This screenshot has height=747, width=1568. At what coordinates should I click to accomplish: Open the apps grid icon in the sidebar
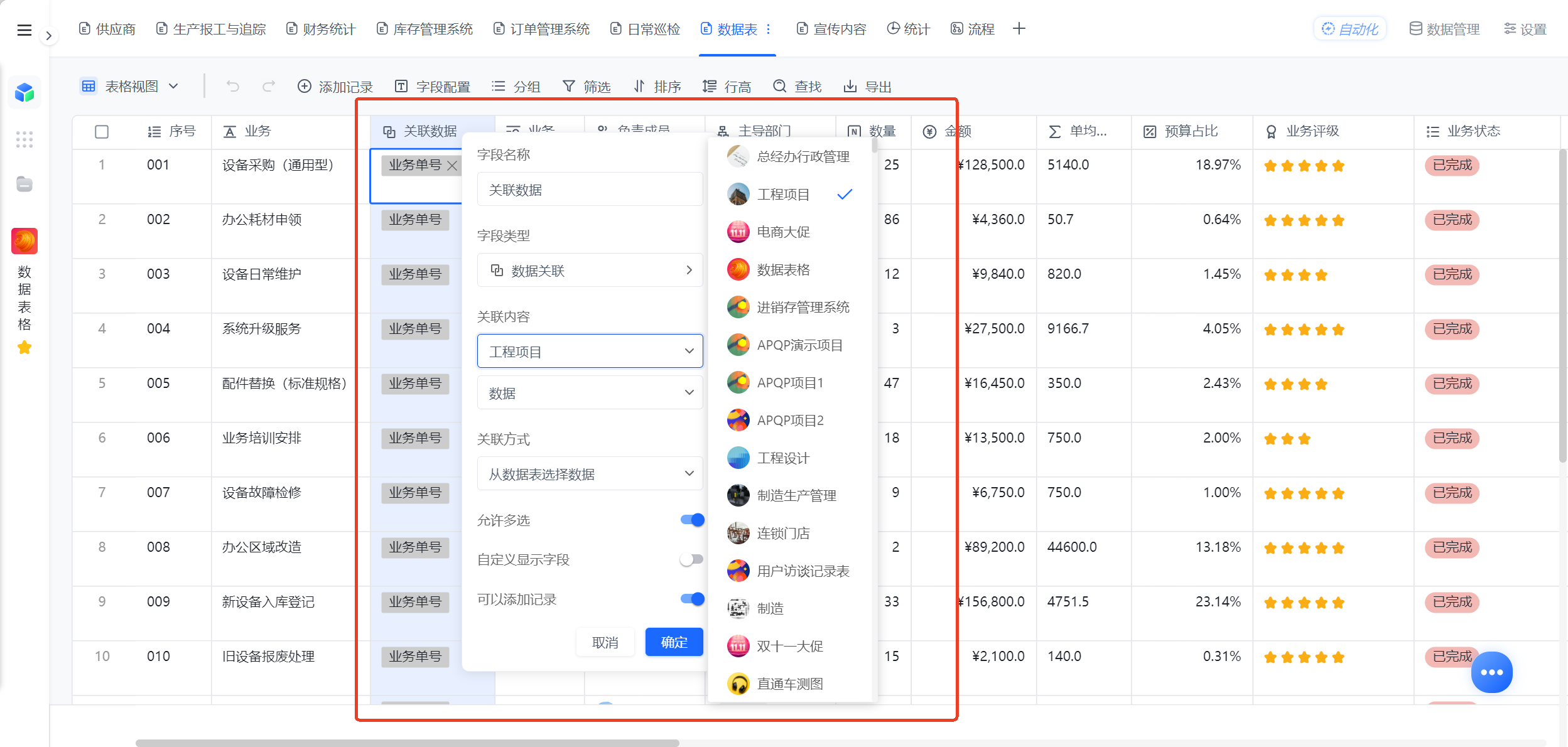click(x=24, y=139)
